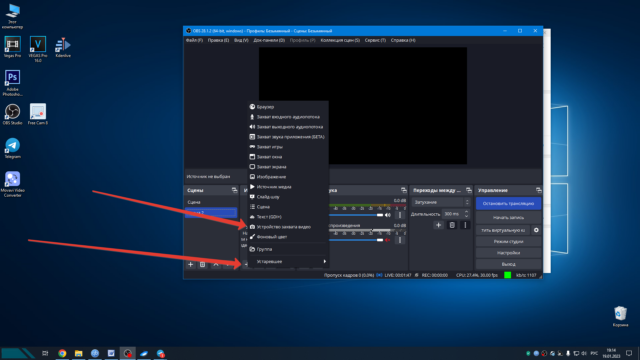Image resolution: width=640 pixels, height=360 pixels.
Task: Mute the first audio channel speaker
Action: tap(388, 215)
